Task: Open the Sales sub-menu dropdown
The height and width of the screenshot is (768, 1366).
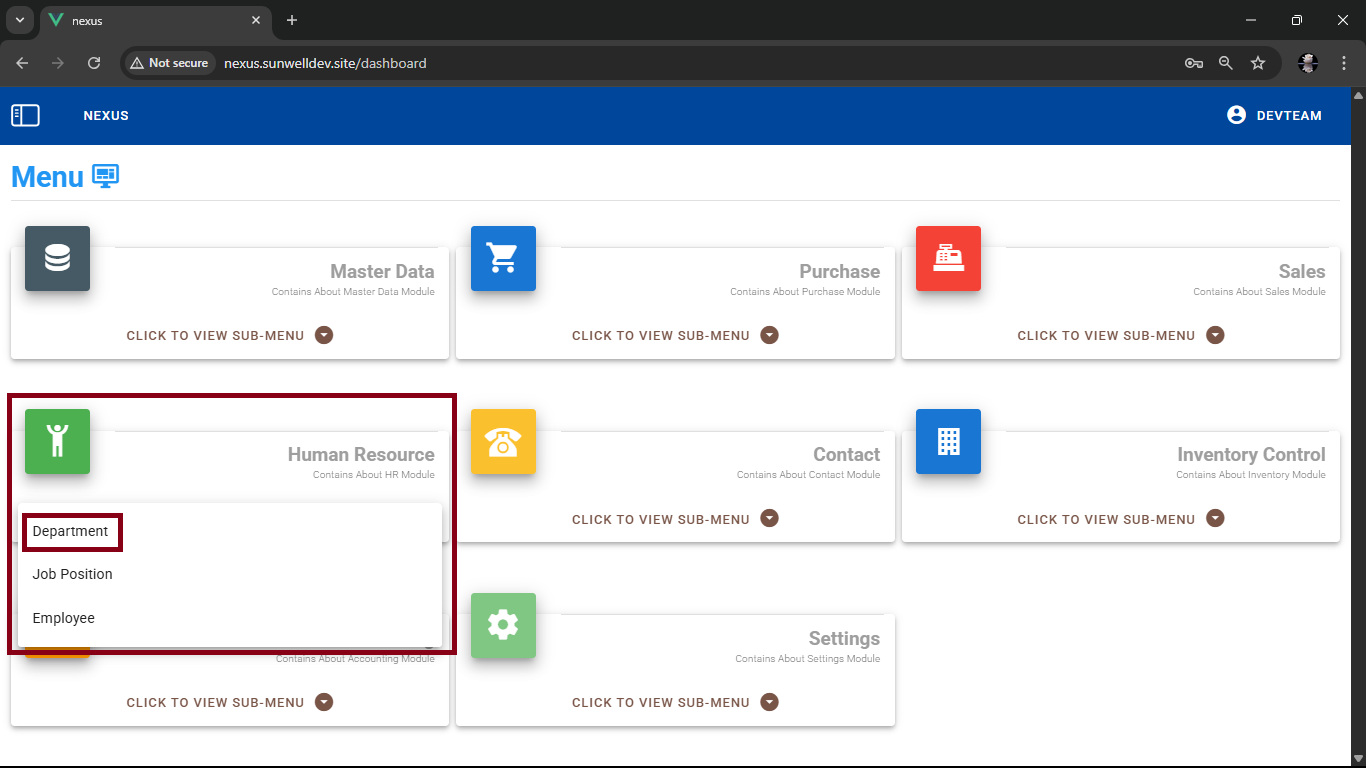Action: tap(1120, 335)
